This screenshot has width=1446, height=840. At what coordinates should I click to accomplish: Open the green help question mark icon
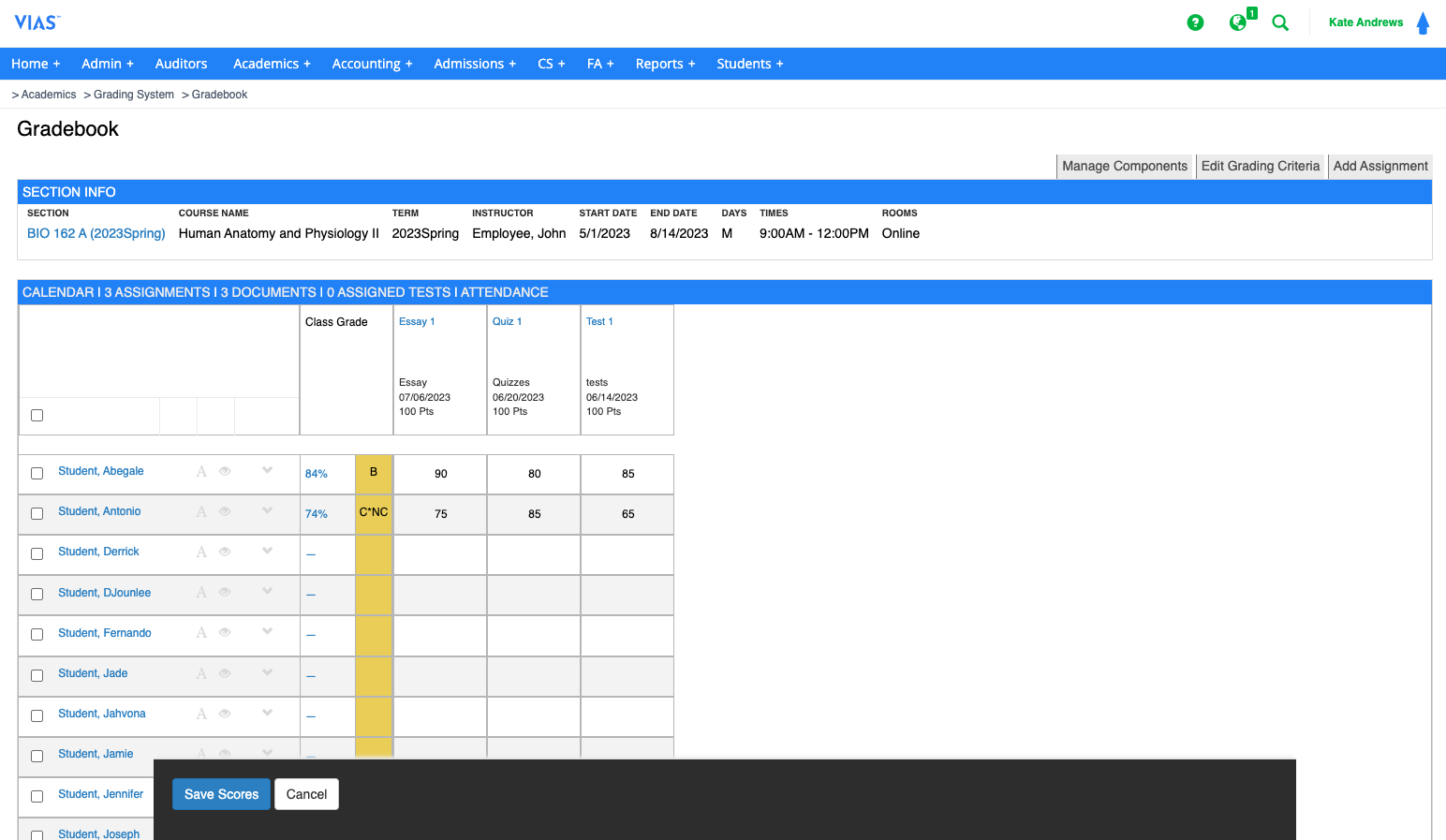tap(1195, 22)
